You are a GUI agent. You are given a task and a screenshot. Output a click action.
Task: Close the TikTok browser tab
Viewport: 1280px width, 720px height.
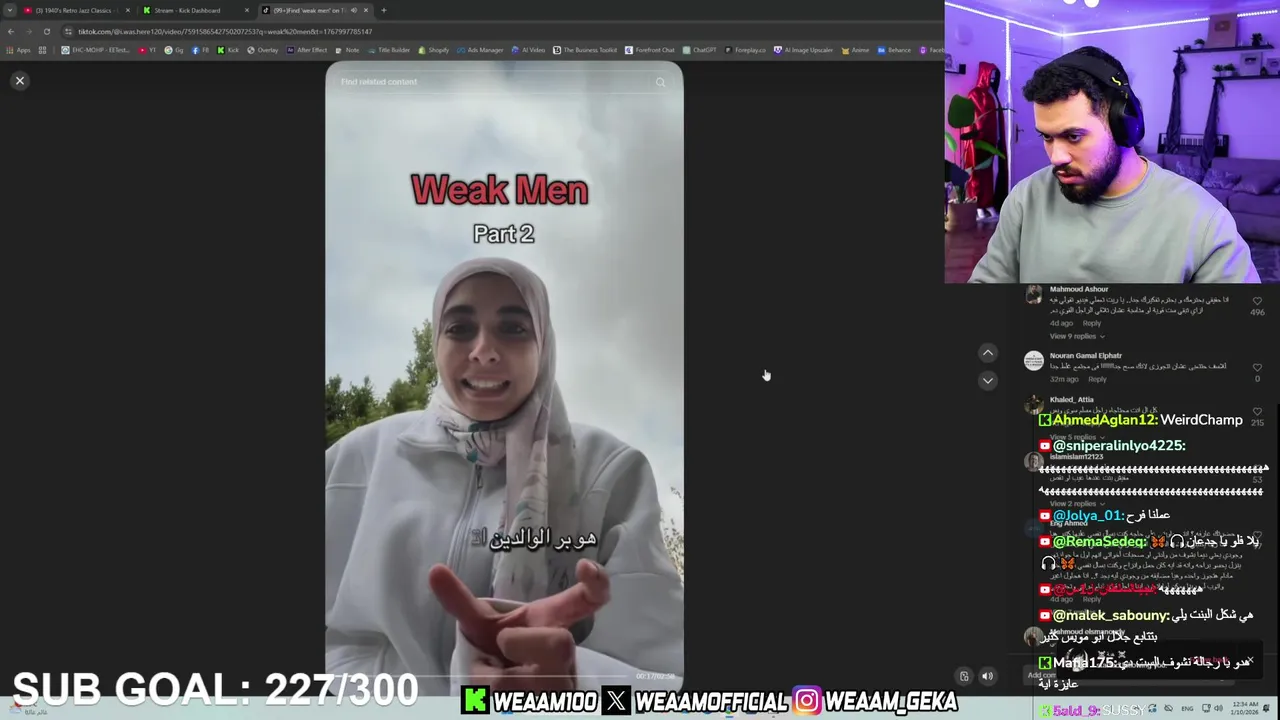[x=365, y=10]
